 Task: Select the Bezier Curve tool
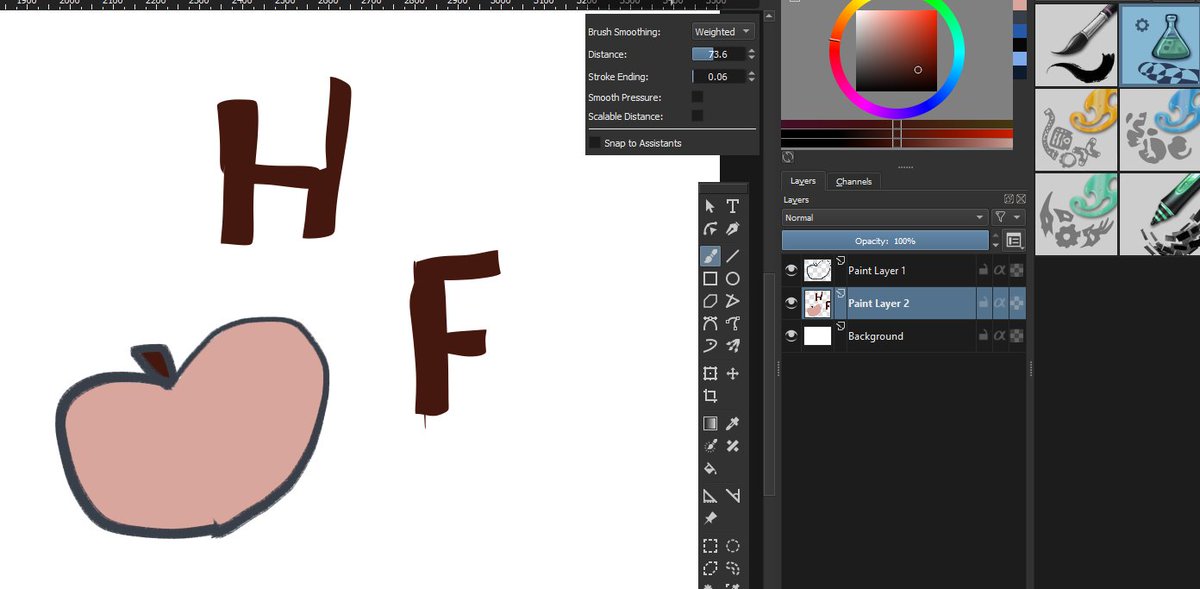coord(710,323)
